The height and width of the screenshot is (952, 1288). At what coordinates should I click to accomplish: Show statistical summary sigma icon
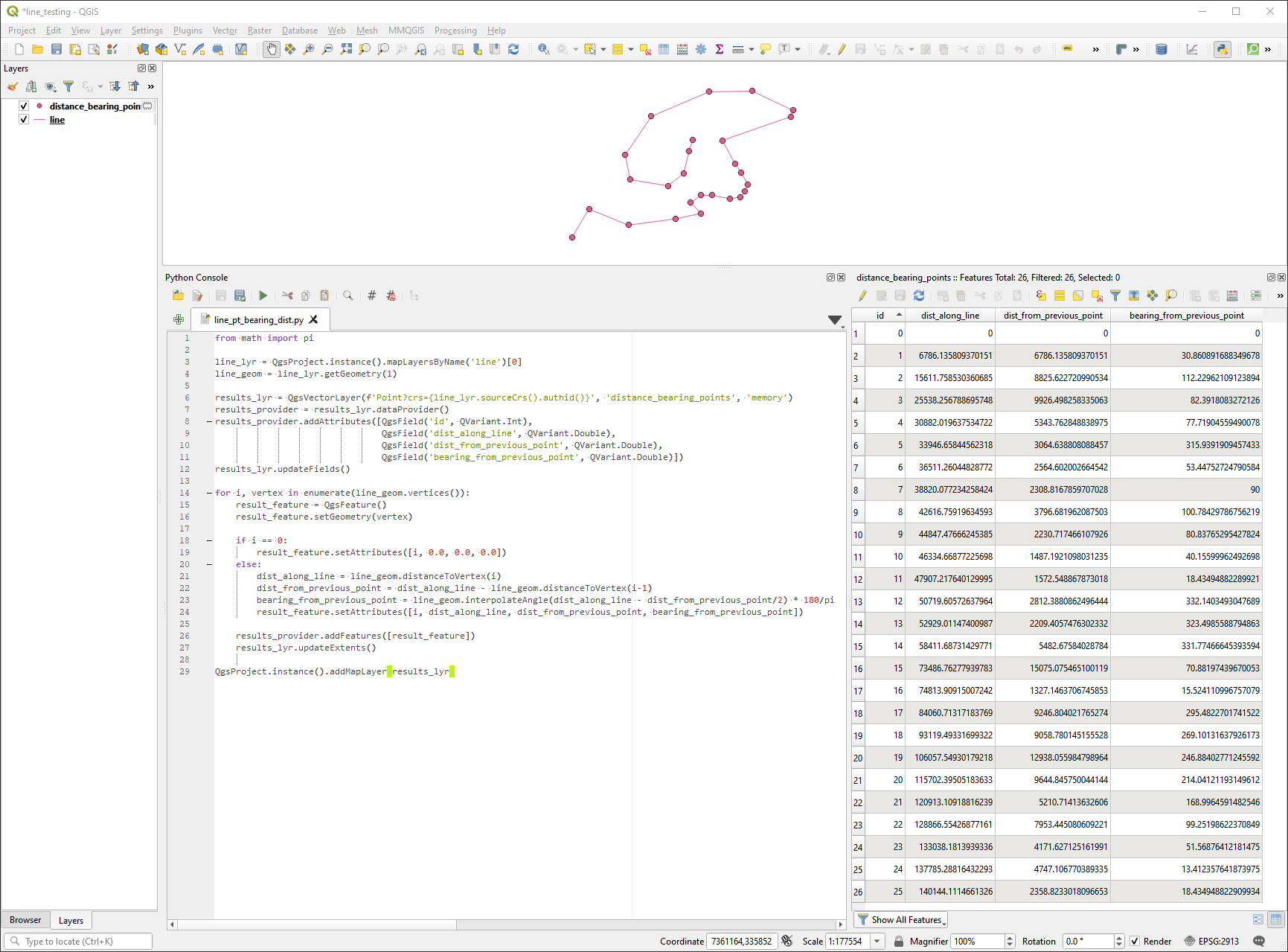[720, 49]
